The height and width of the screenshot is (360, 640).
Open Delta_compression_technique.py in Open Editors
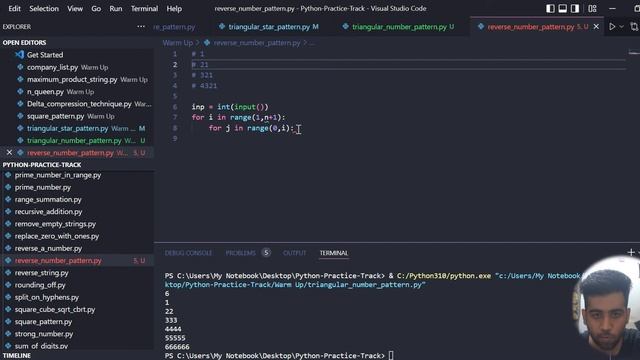click(79, 104)
